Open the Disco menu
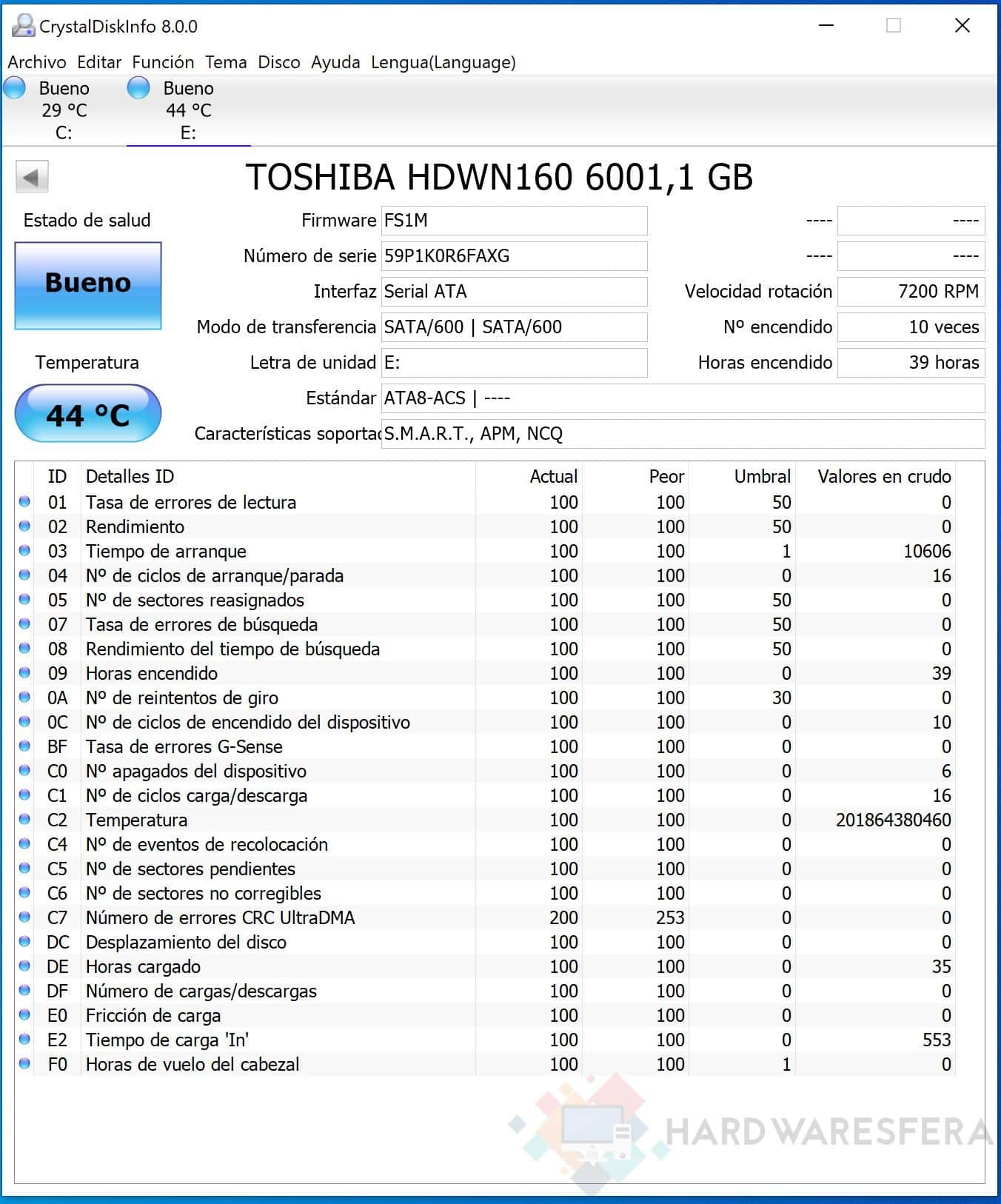 (279, 62)
